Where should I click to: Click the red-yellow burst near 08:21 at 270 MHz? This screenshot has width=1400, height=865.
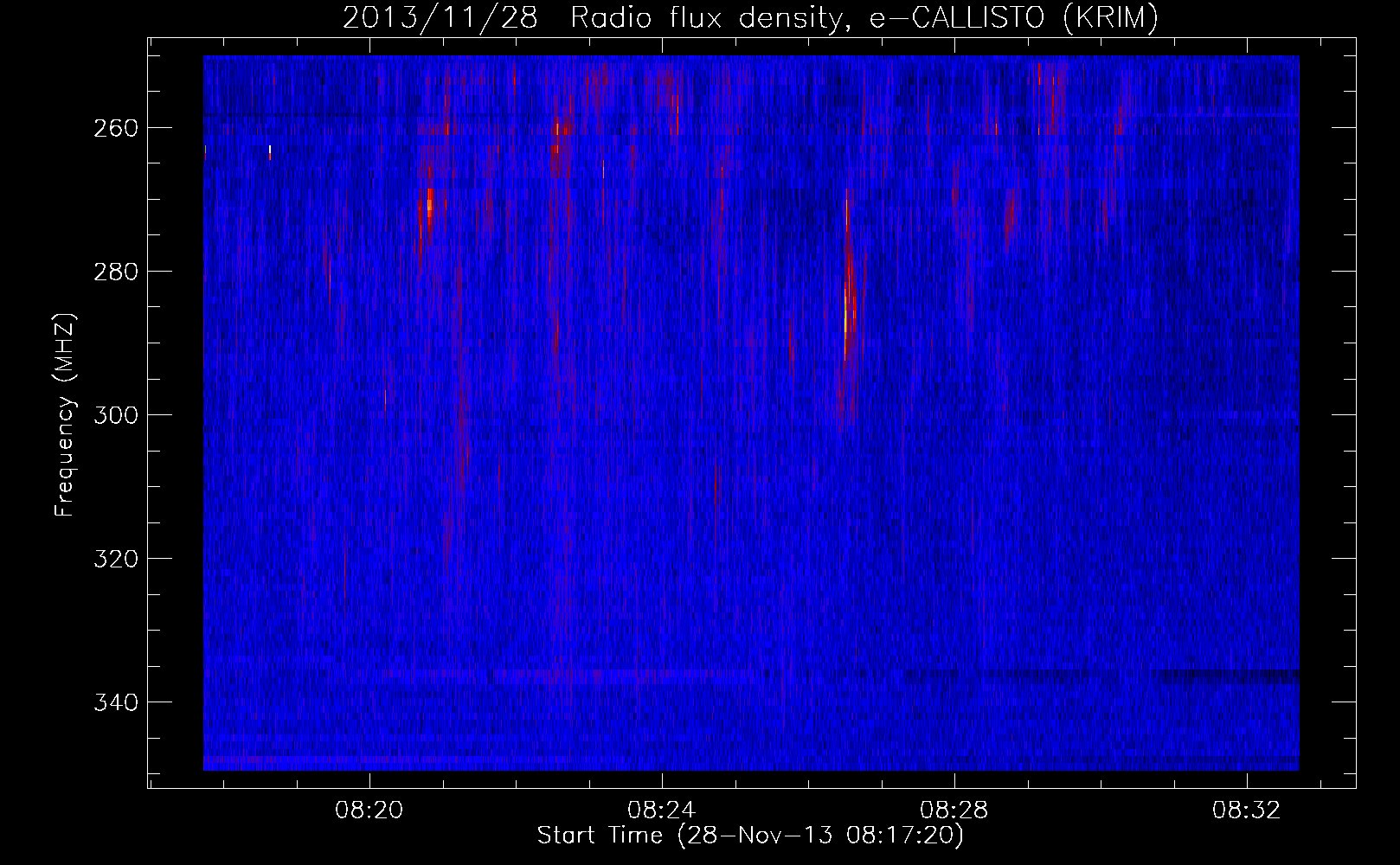pos(429,208)
